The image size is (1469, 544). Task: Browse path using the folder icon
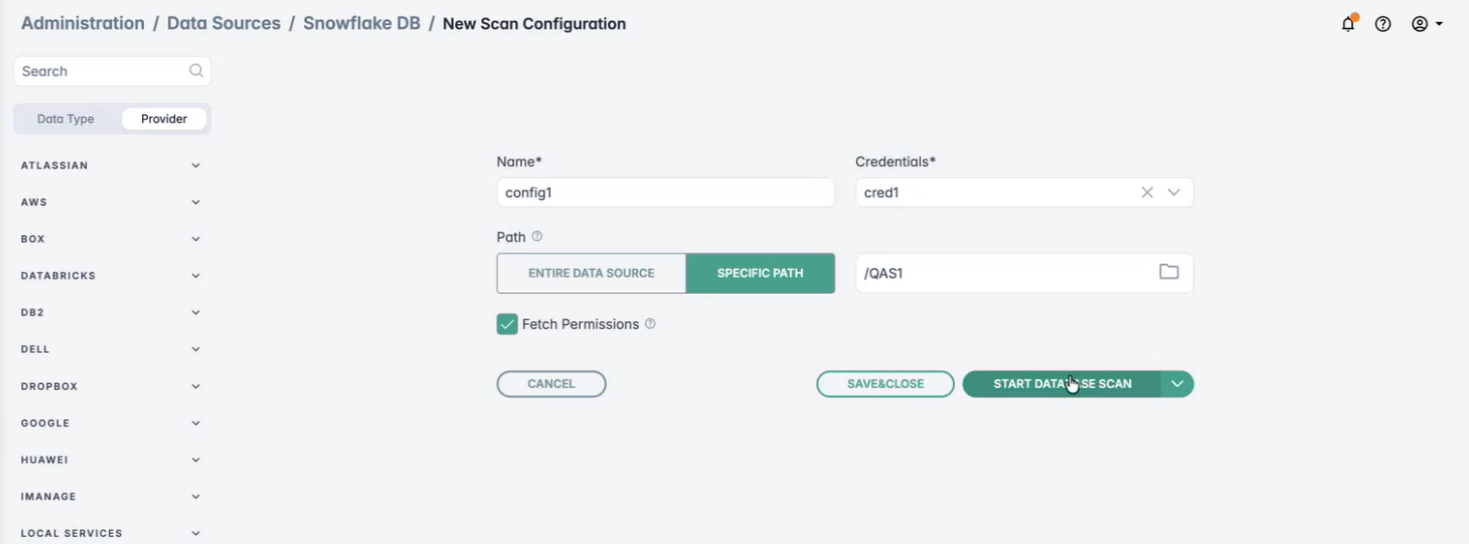pos(1168,272)
